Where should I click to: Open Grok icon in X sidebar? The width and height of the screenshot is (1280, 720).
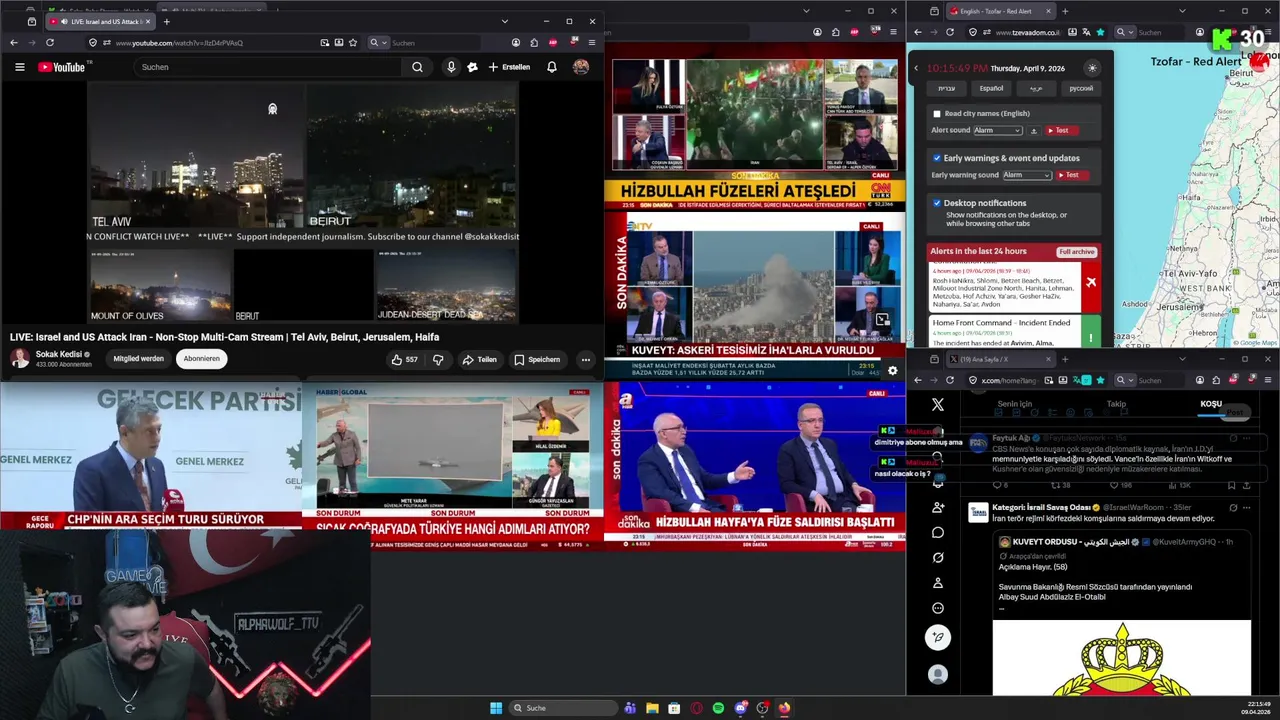point(937,557)
